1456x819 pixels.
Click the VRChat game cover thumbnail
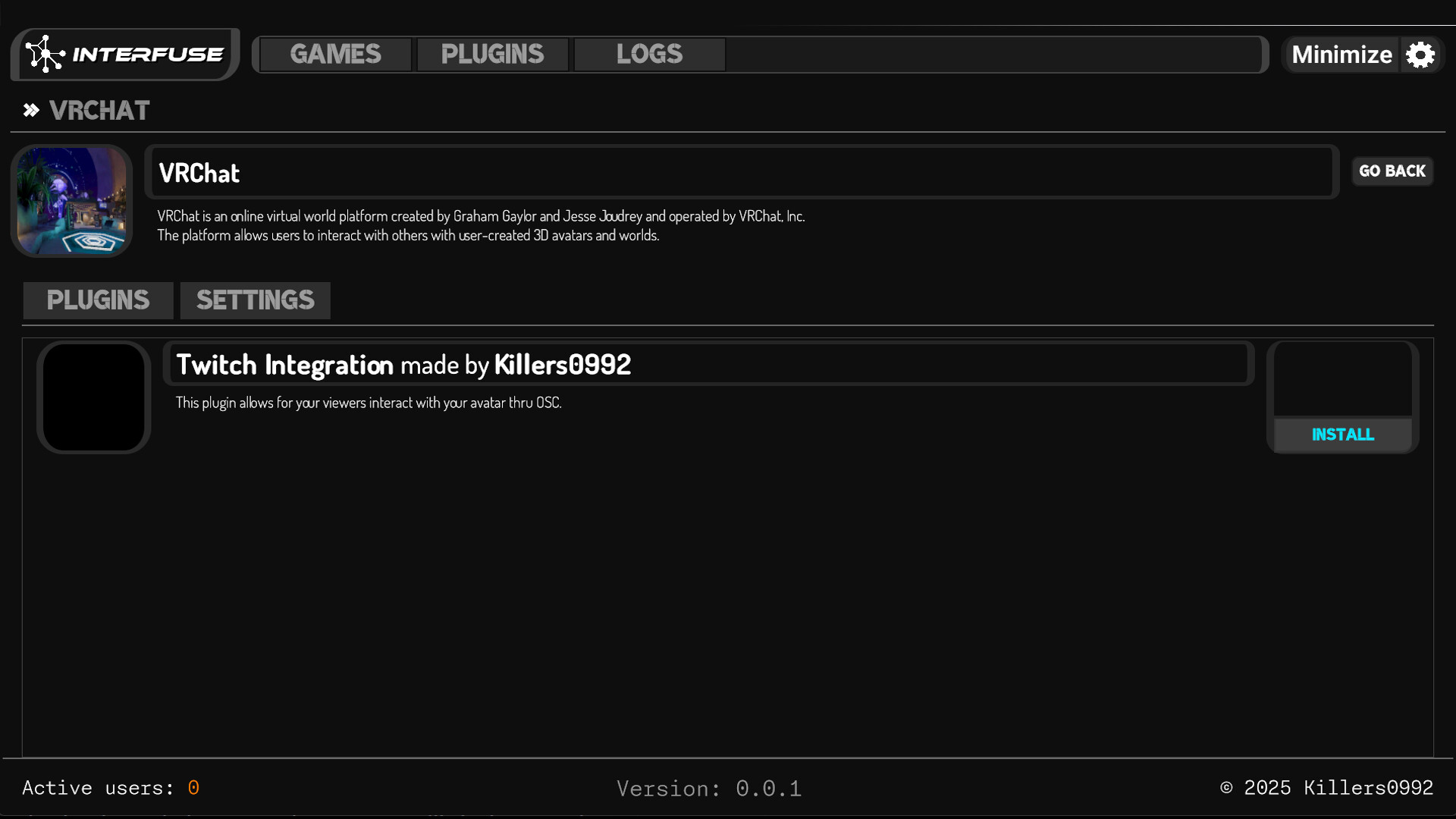point(71,201)
